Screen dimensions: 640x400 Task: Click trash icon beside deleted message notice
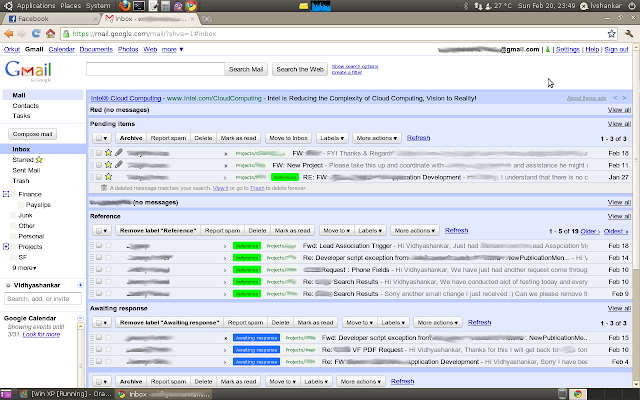pos(104,188)
